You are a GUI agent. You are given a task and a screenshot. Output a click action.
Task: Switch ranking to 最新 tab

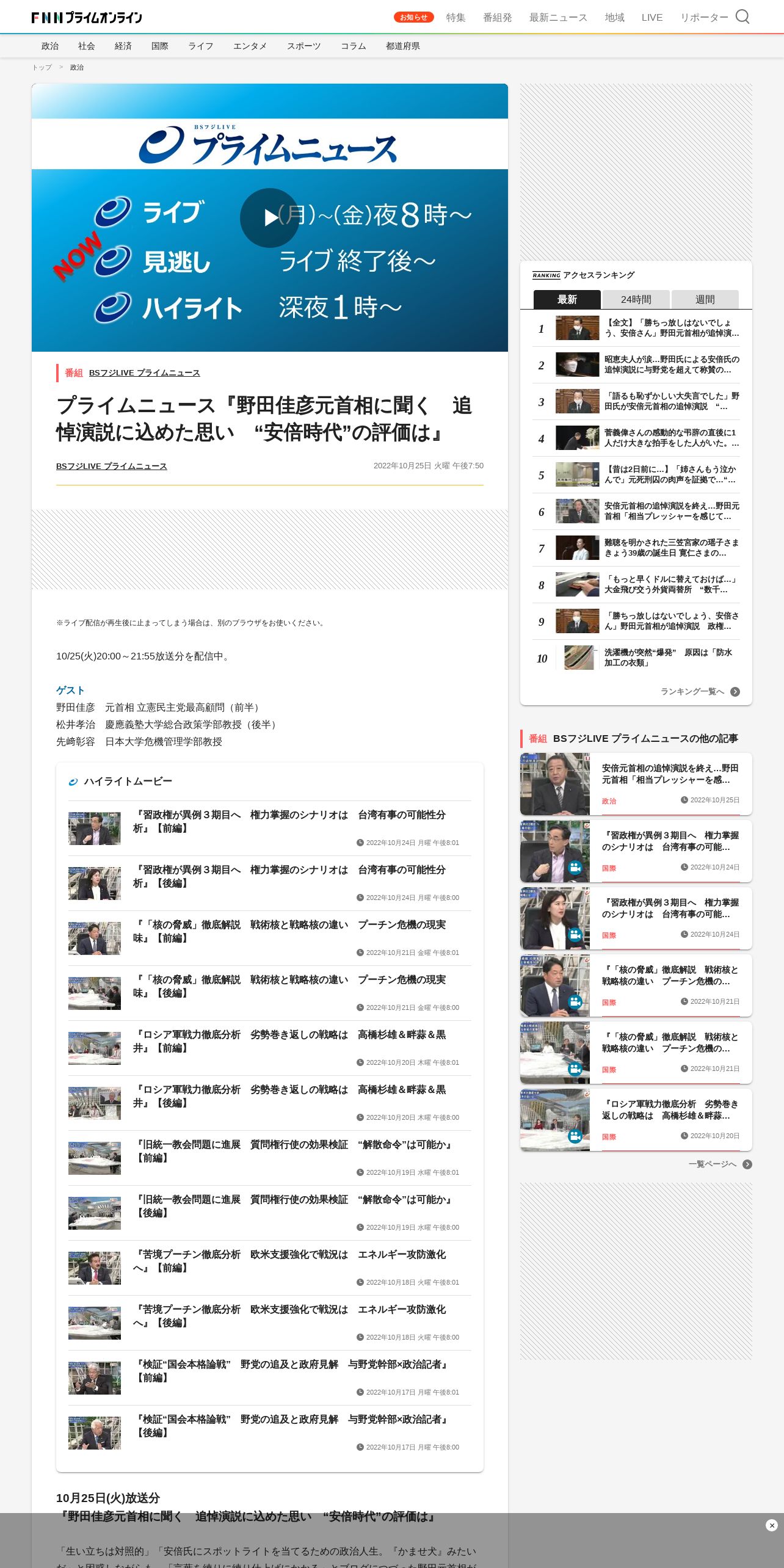[x=567, y=299]
